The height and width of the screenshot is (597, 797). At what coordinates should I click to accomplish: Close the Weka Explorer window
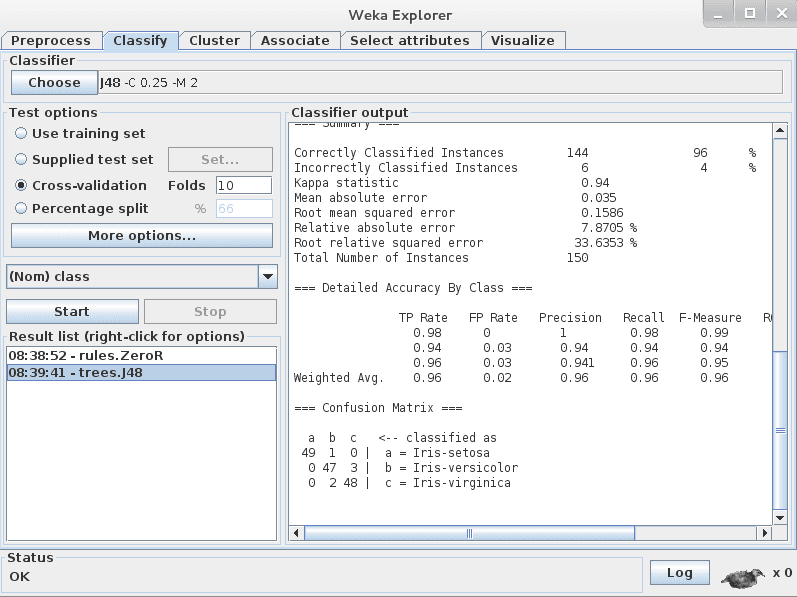[x=782, y=13]
